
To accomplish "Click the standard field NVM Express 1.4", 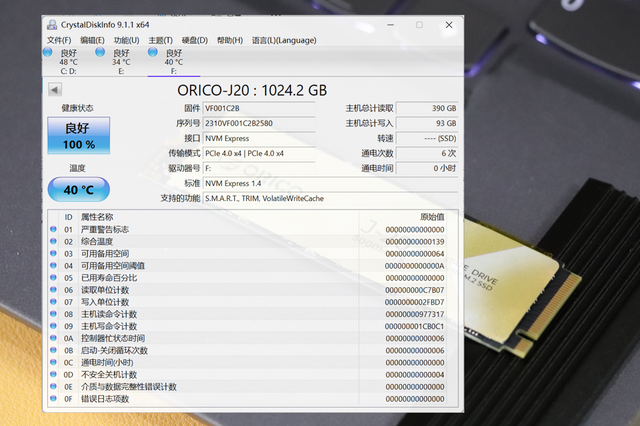I will coord(331,183).
